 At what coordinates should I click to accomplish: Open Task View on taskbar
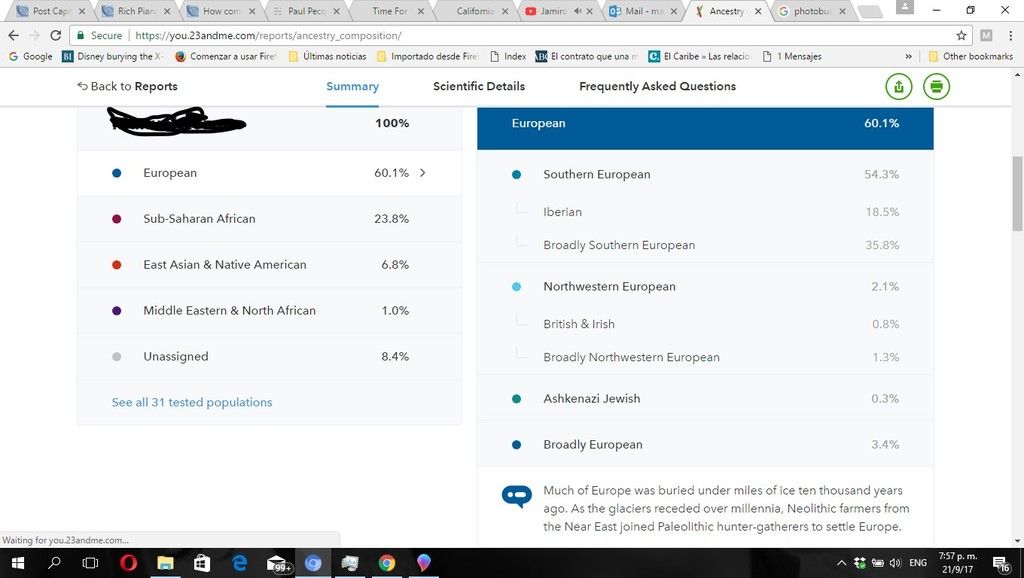pyautogui.click(x=90, y=563)
